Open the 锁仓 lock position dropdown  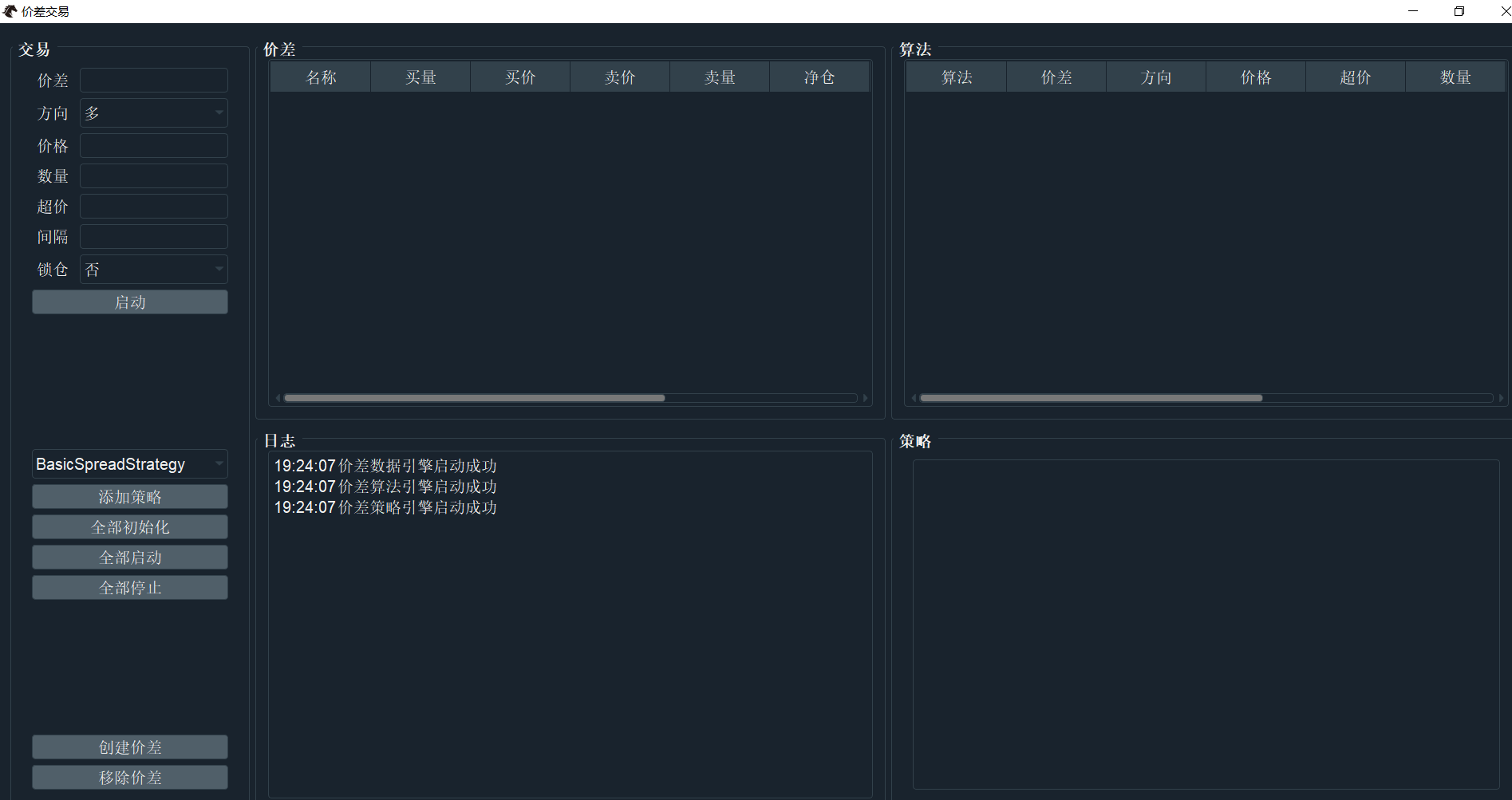153,269
